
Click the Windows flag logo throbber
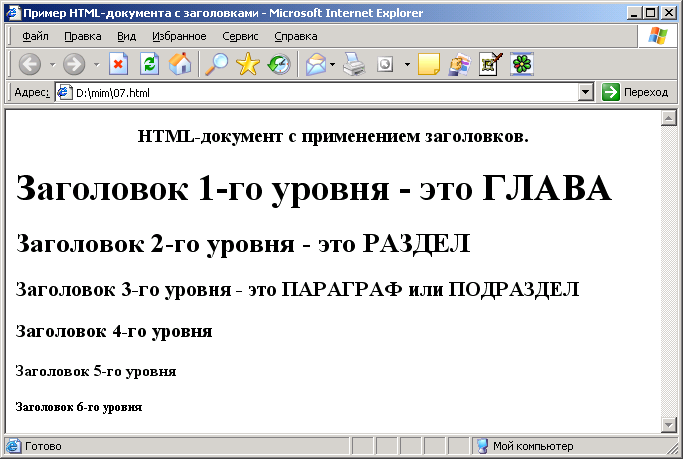(x=658, y=36)
